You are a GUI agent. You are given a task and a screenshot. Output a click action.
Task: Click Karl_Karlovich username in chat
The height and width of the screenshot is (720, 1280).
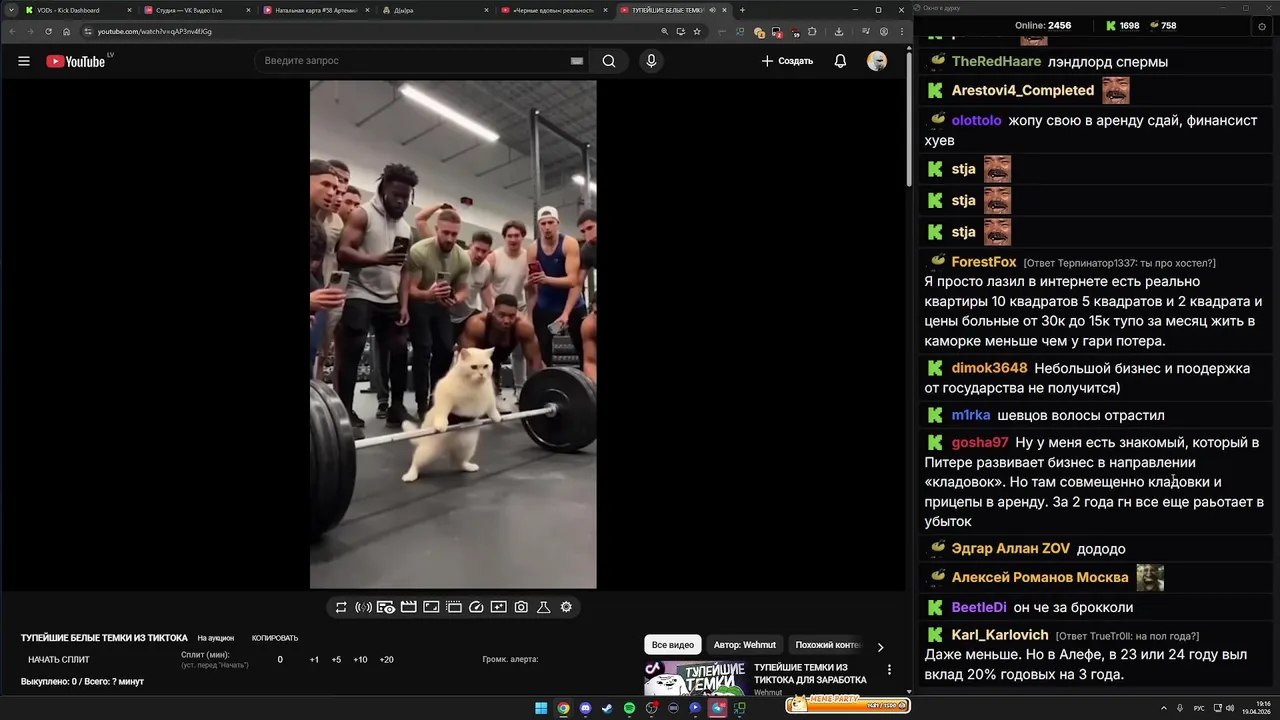point(1000,635)
